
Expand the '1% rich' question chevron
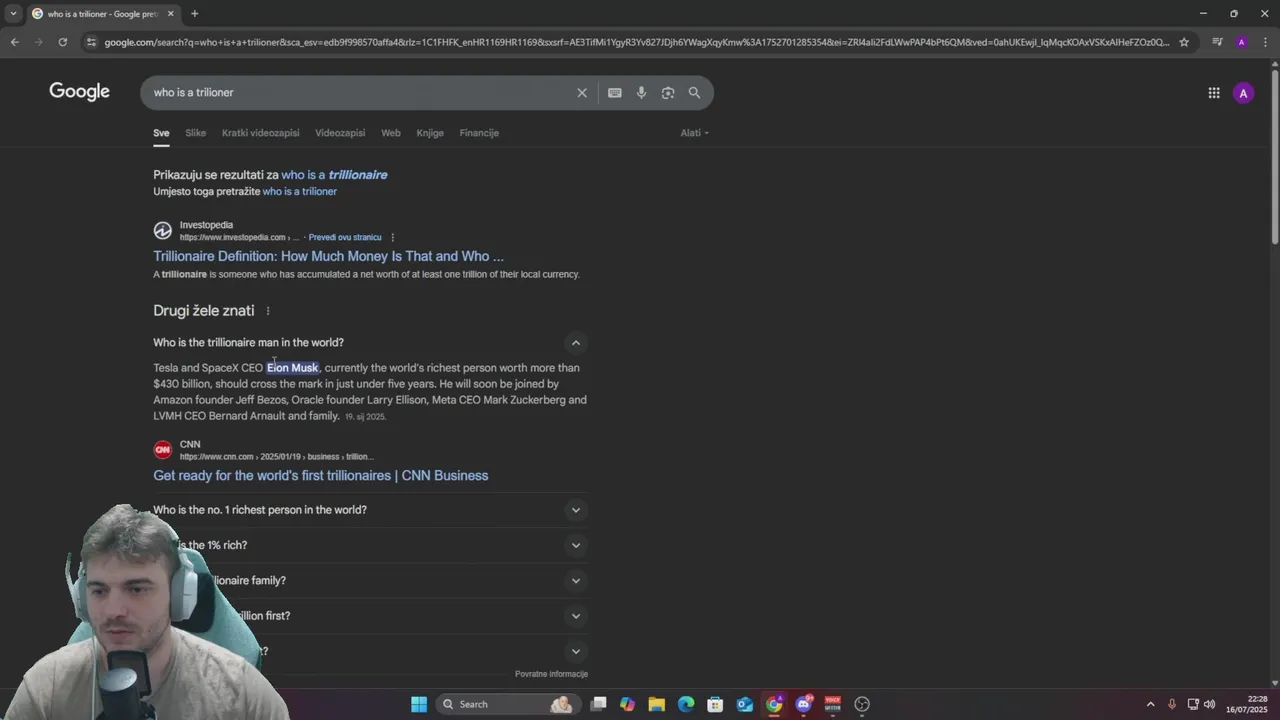pyautogui.click(x=575, y=545)
